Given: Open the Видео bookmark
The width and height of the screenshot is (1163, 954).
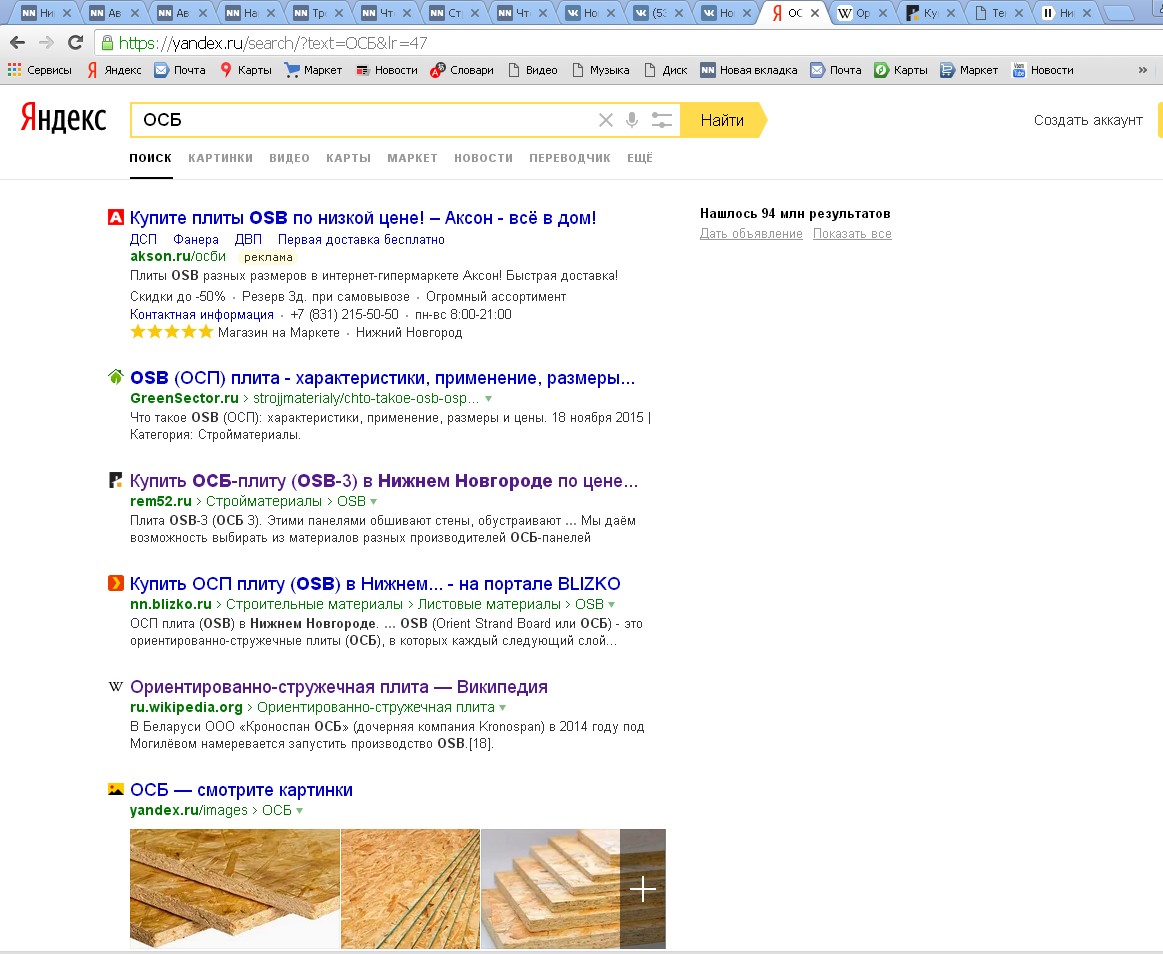Looking at the screenshot, I should [x=533, y=70].
